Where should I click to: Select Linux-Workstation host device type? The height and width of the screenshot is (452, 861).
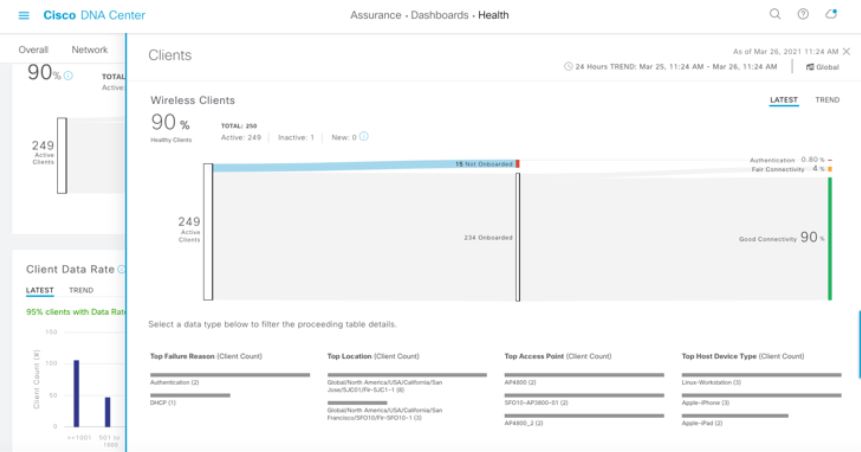point(761,375)
